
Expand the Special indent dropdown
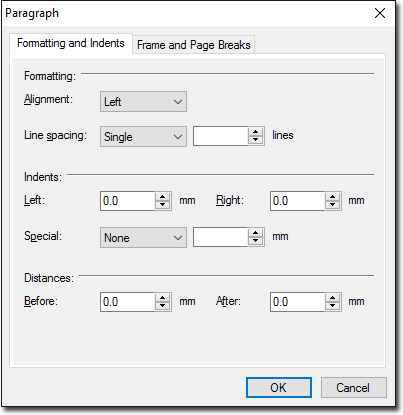pyautogui.click(x=143, y=238)
